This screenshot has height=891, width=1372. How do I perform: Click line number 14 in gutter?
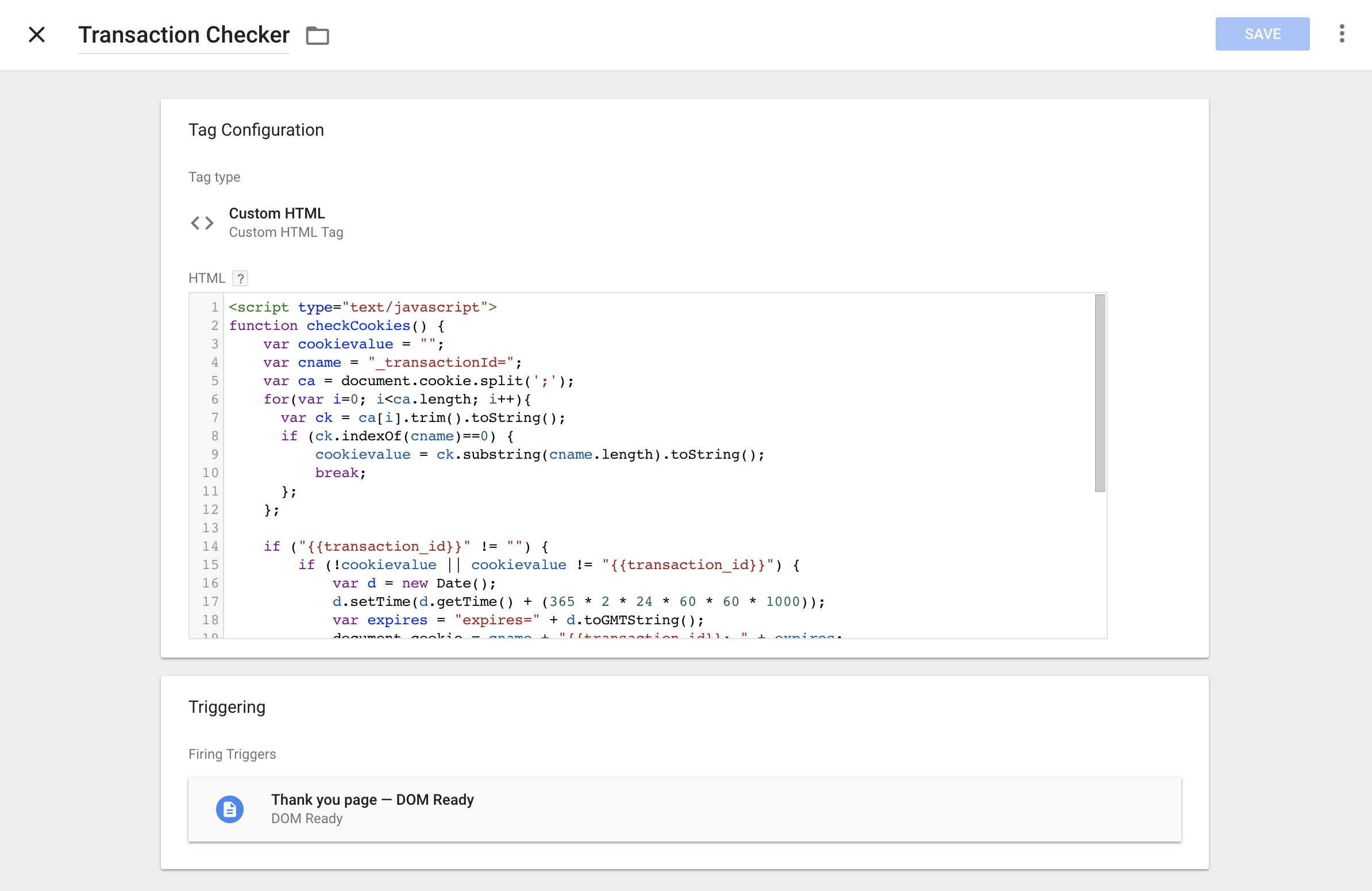tap(210, 547)
